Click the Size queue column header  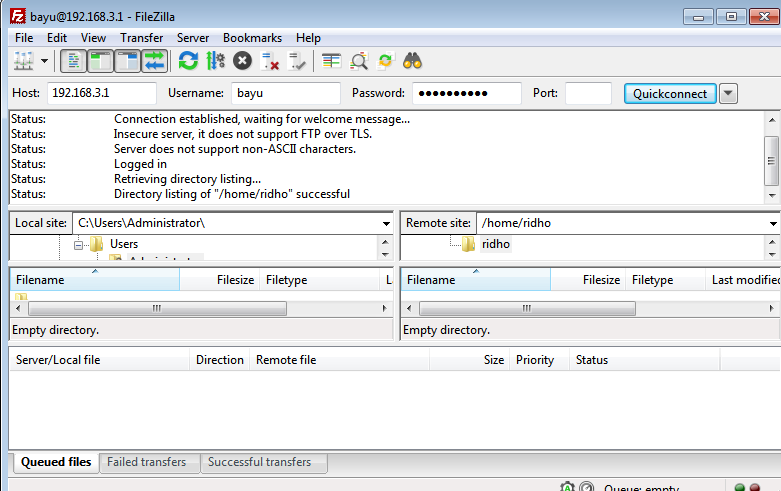[x=469, y=360]
